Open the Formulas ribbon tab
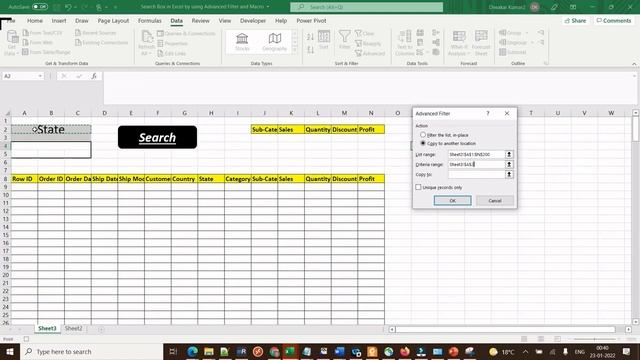 (149, 20)
